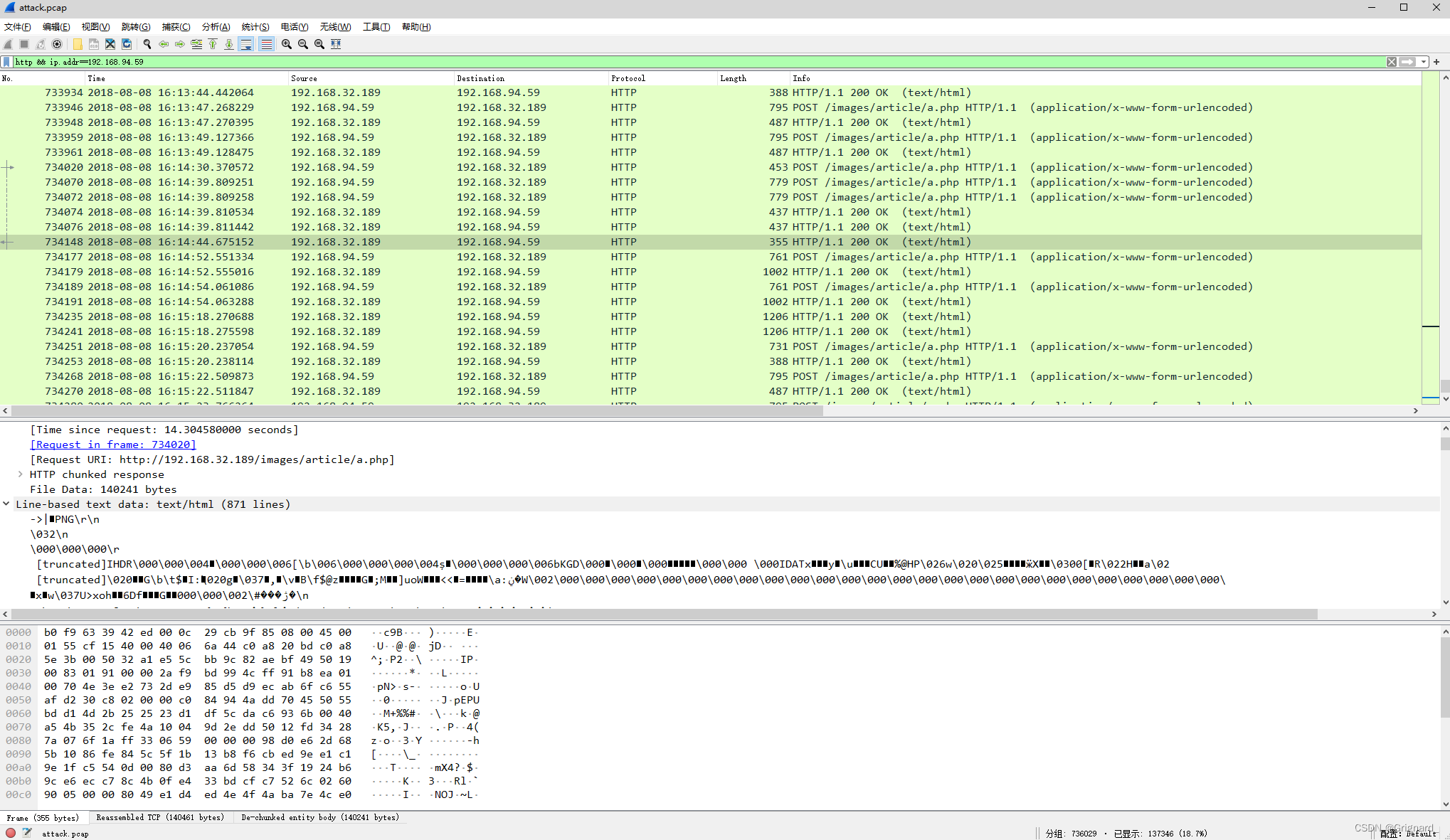
Task: Open capture file comment notepad icon
Action: (27, 833)
